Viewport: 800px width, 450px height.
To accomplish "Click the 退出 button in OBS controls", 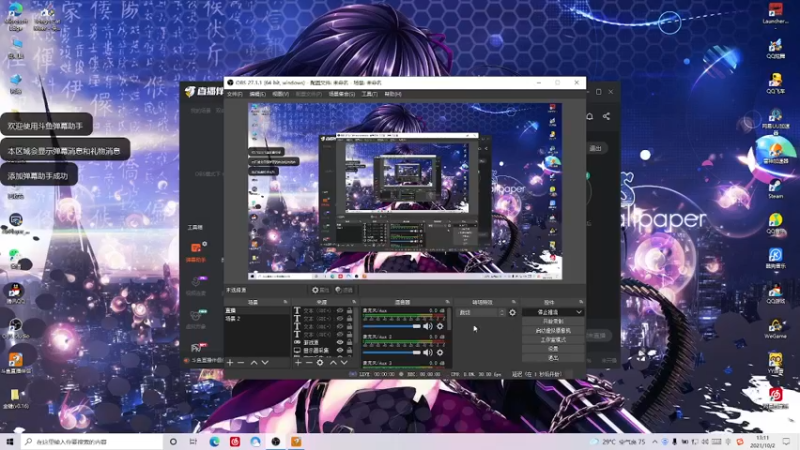I will pyautogui.click(x=553, y=358).
